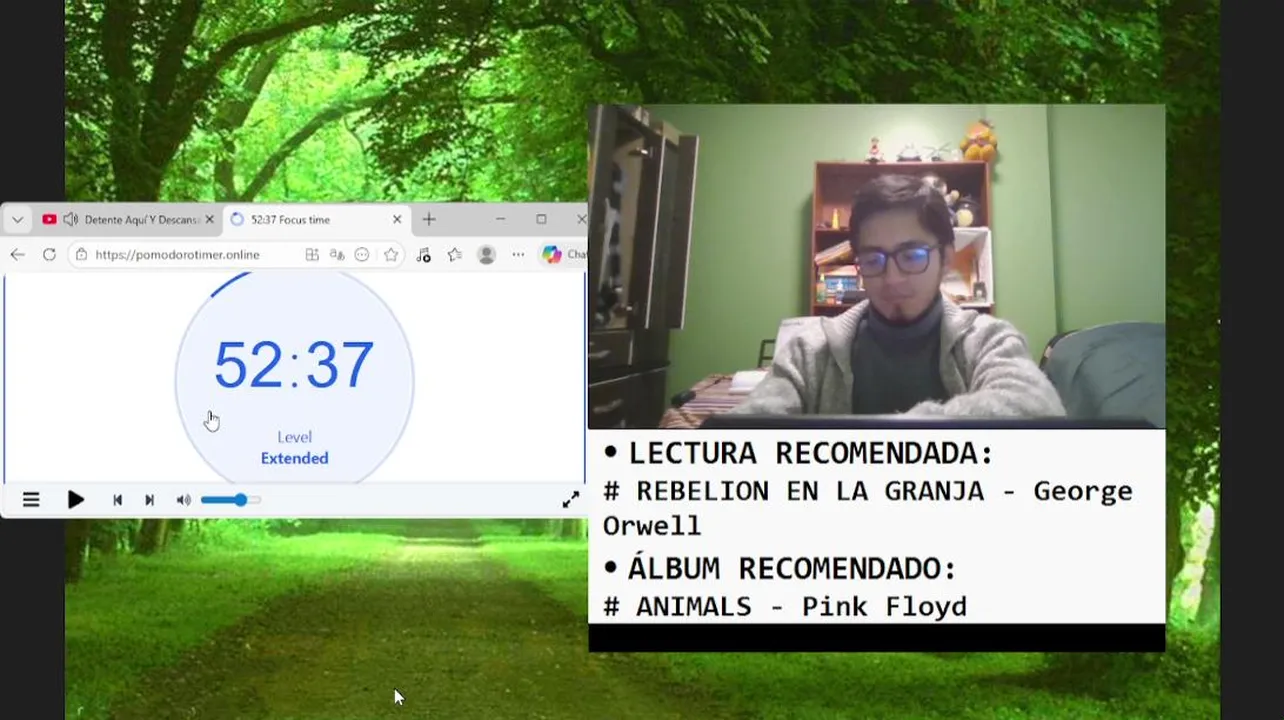Enter fullscreen with the expand arrows icon
Viewport: 1284px width, 720px height.
570,500
